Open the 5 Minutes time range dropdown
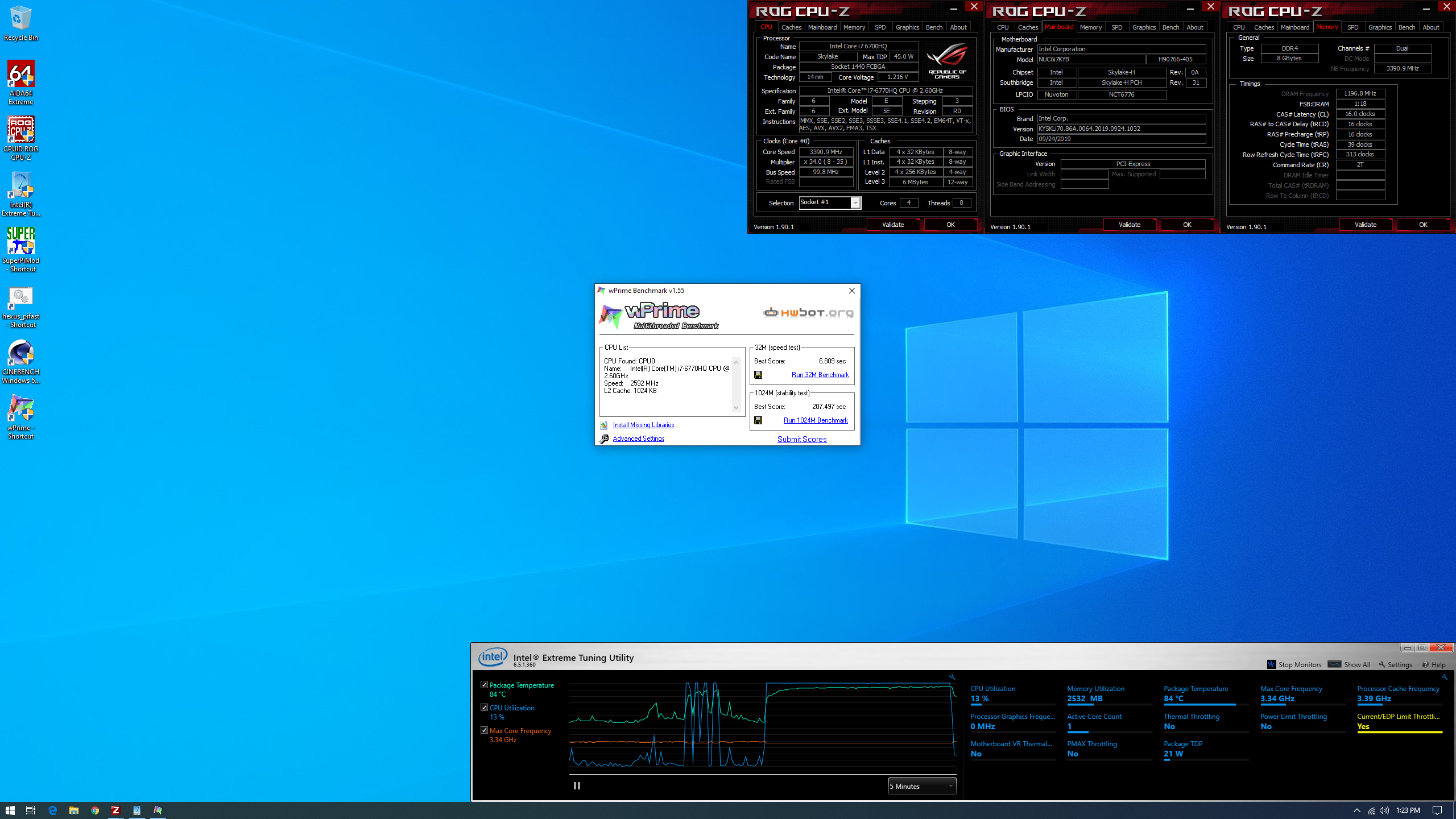1456x819 pixels. tap(922, 786)
